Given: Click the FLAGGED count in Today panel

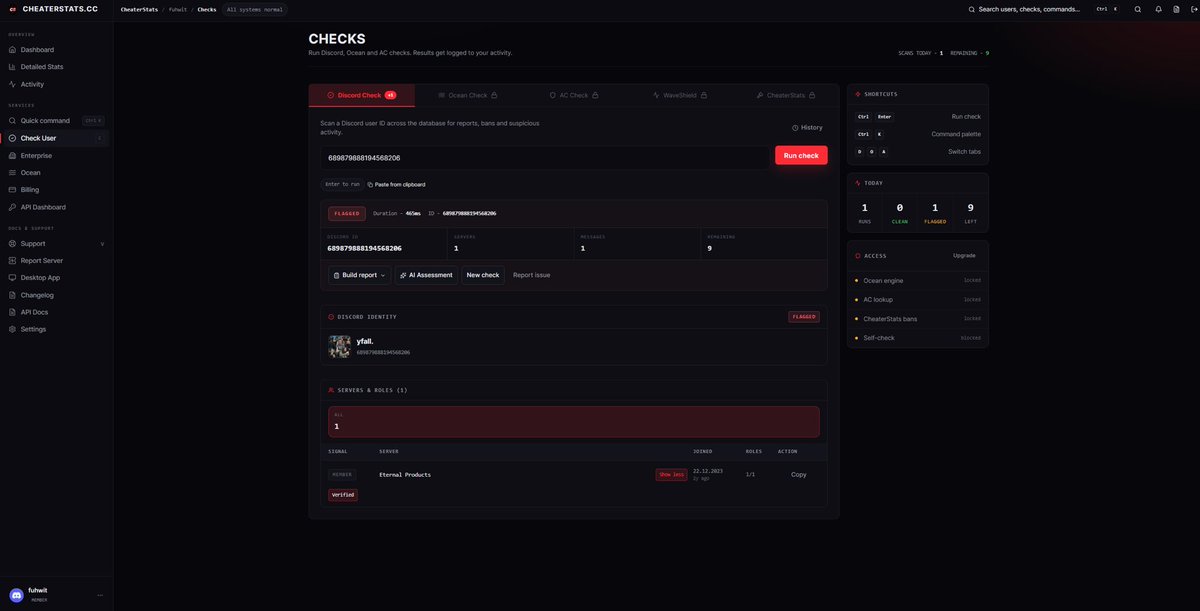Looking at the screenshot, I should click(935, 212).
